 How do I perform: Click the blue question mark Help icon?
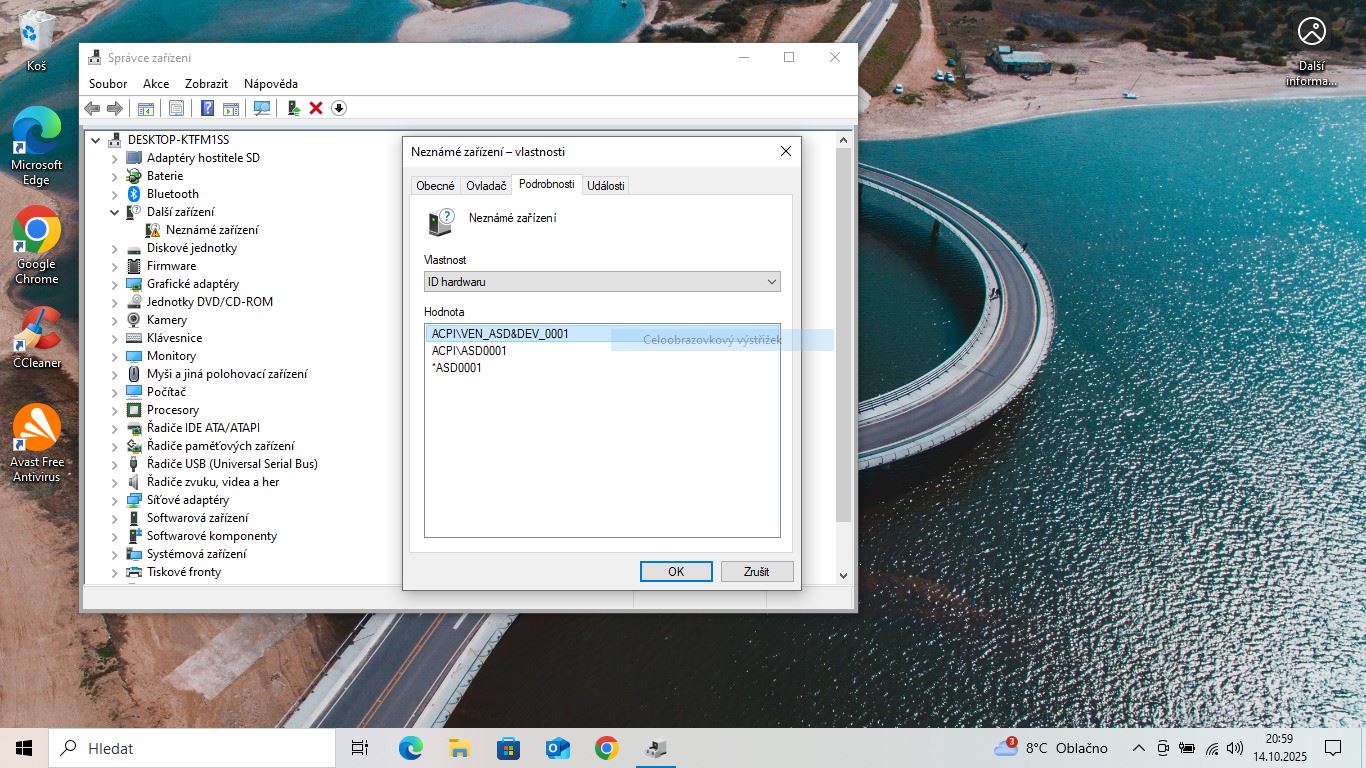pyautogui.click(x=208, y=108)
